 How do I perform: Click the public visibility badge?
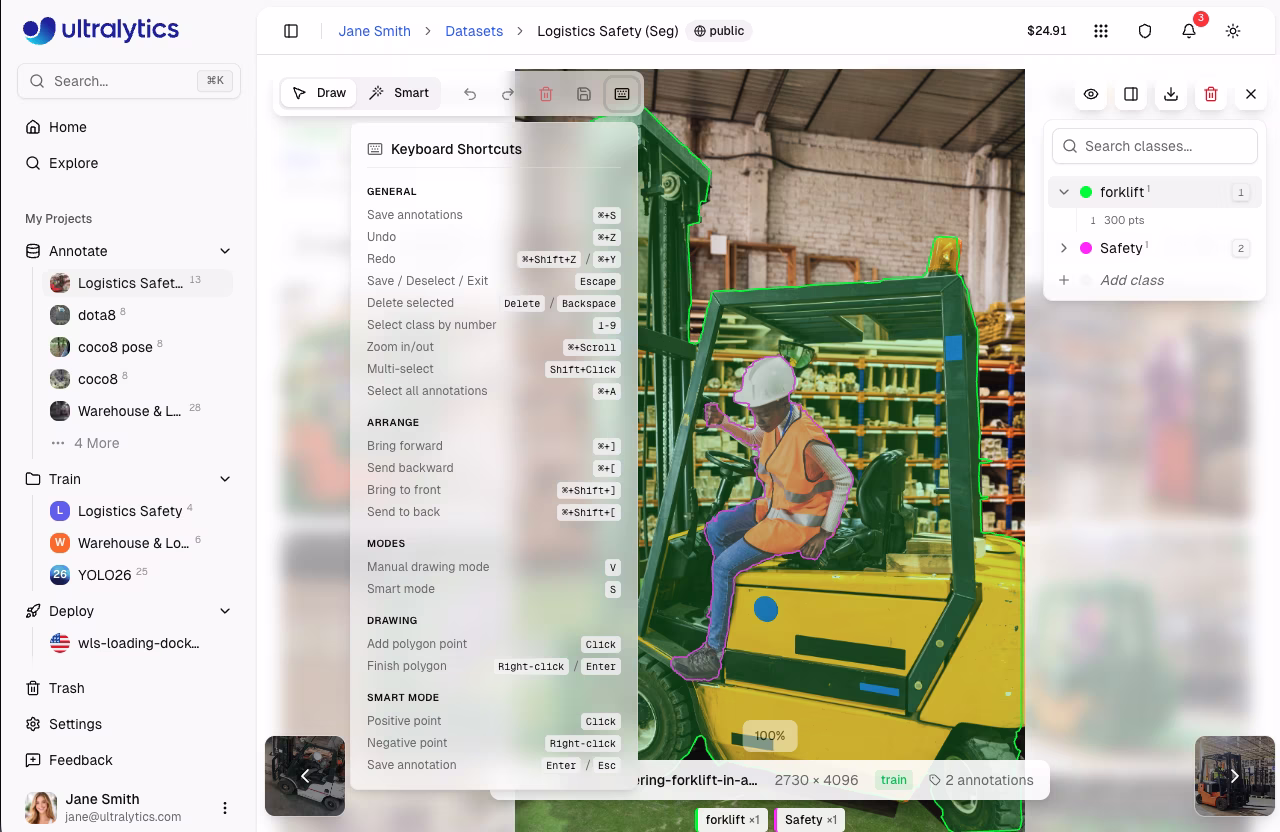click(719, 31)
